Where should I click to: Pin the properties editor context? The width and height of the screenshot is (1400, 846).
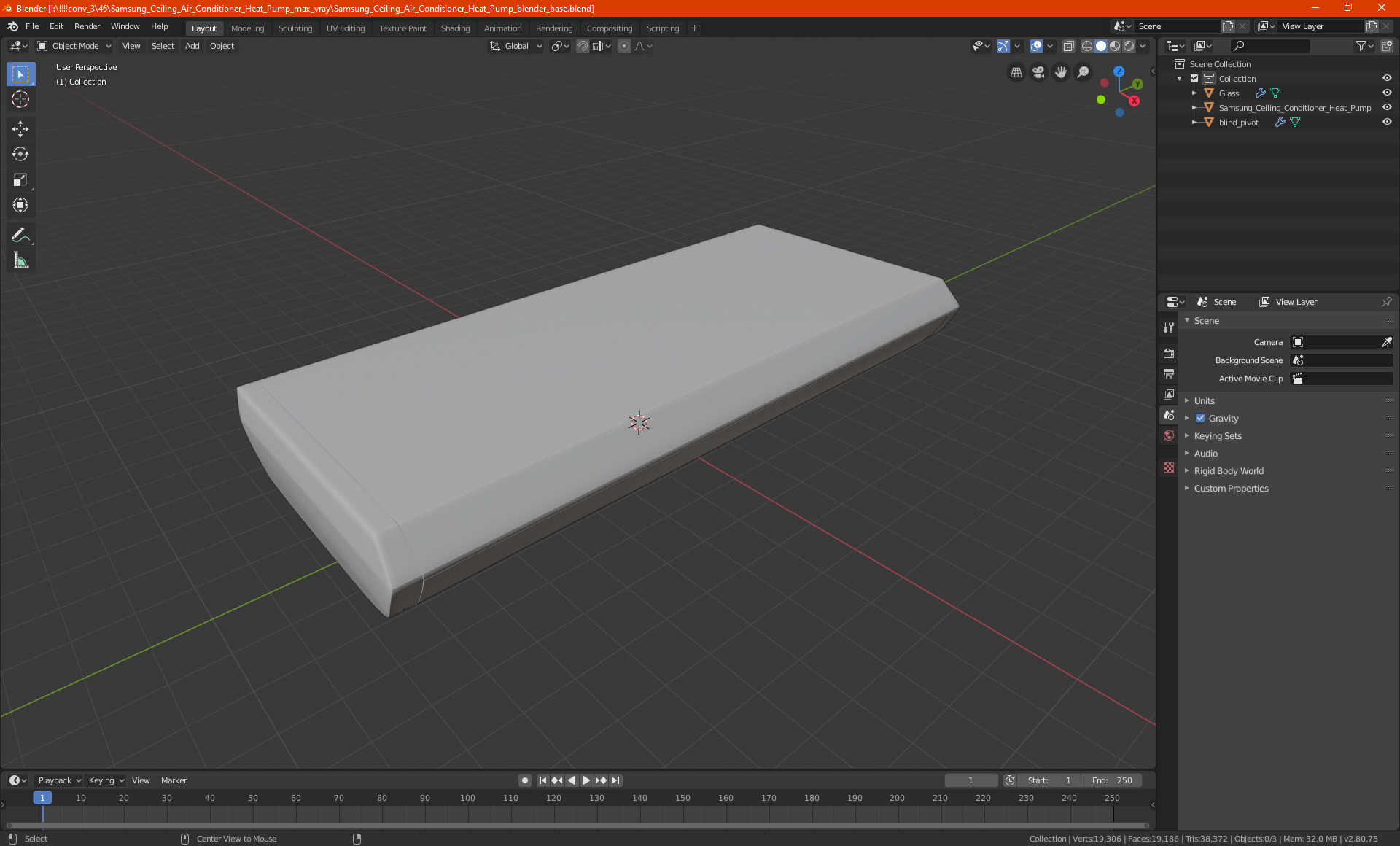point(1386,302)
